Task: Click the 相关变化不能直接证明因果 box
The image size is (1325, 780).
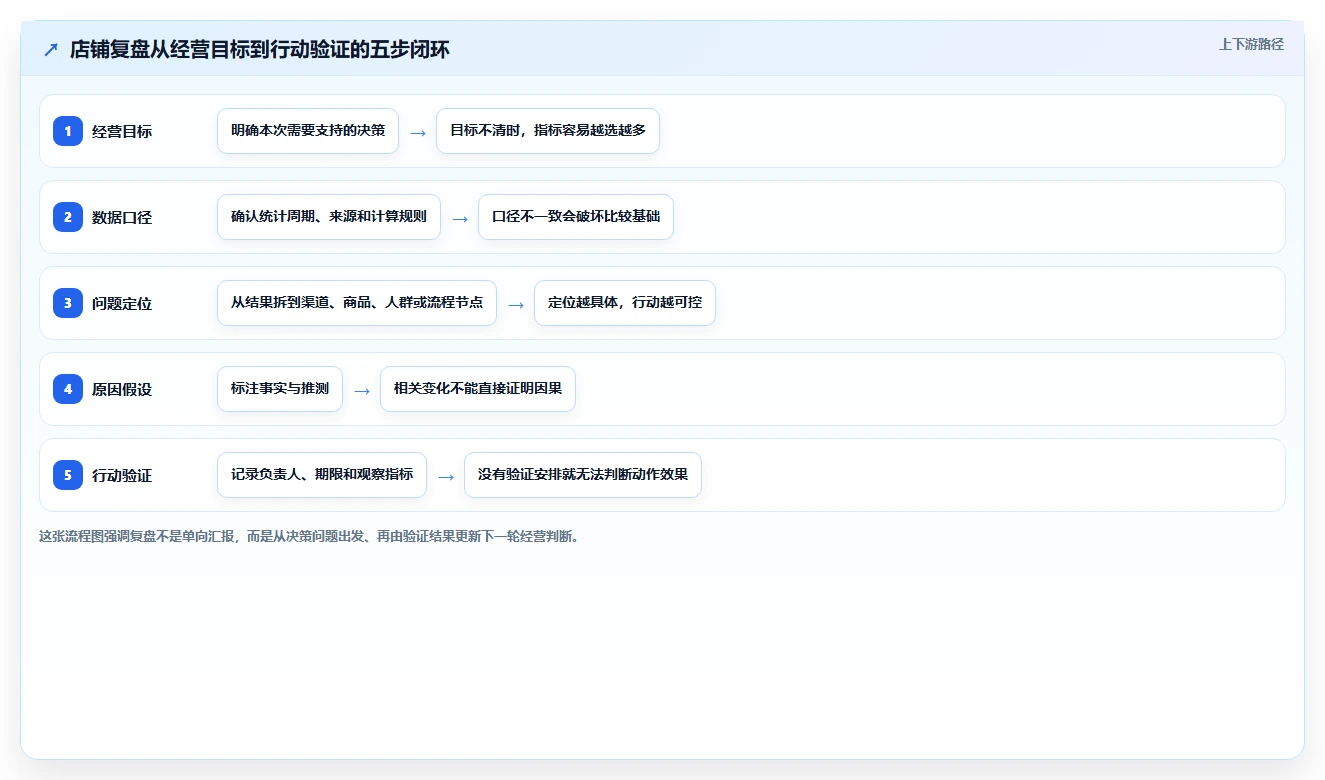Action: pos(478,389)
